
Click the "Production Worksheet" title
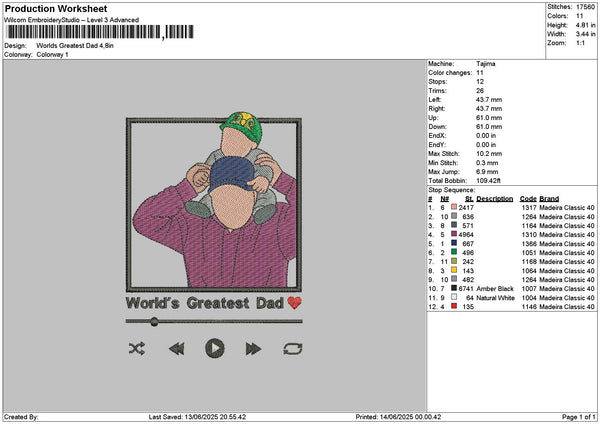click(56, 8)
